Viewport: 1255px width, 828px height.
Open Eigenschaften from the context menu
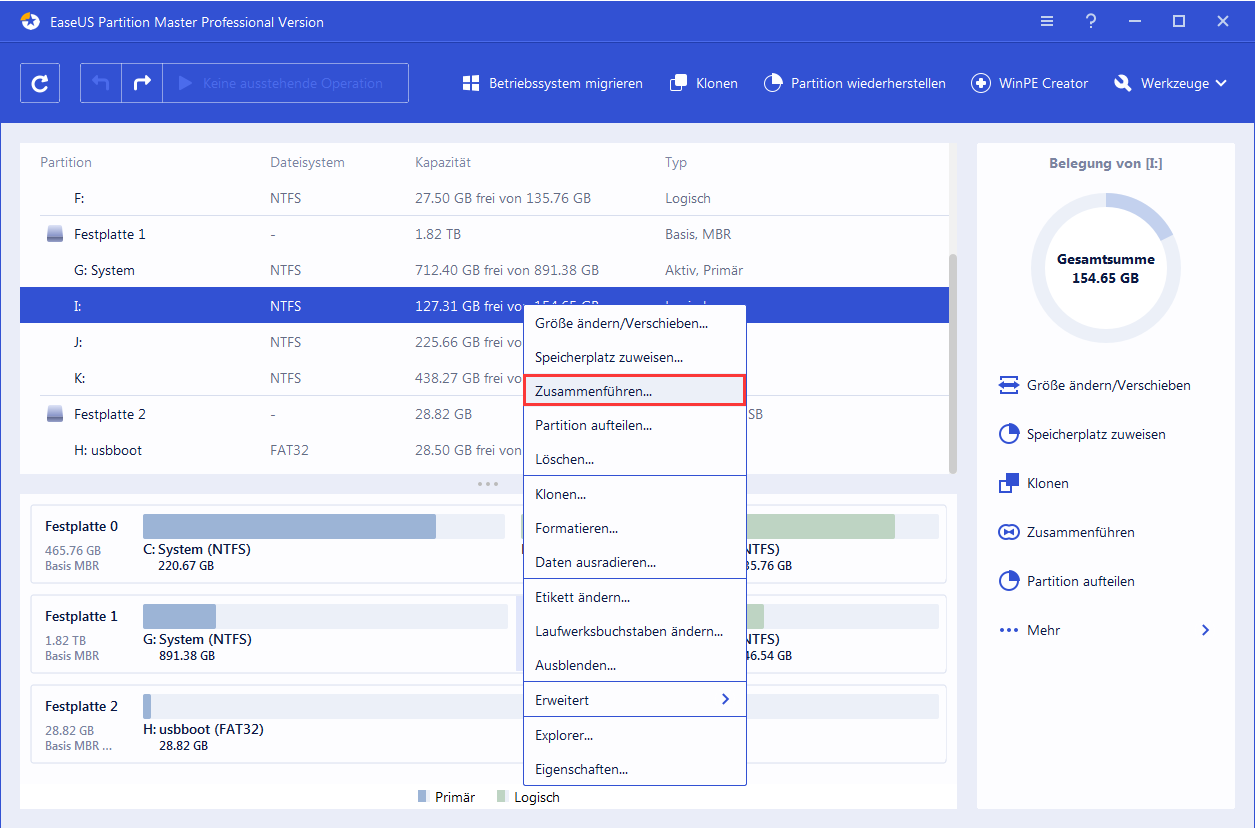pyautogui.click(x=635, y=769)
